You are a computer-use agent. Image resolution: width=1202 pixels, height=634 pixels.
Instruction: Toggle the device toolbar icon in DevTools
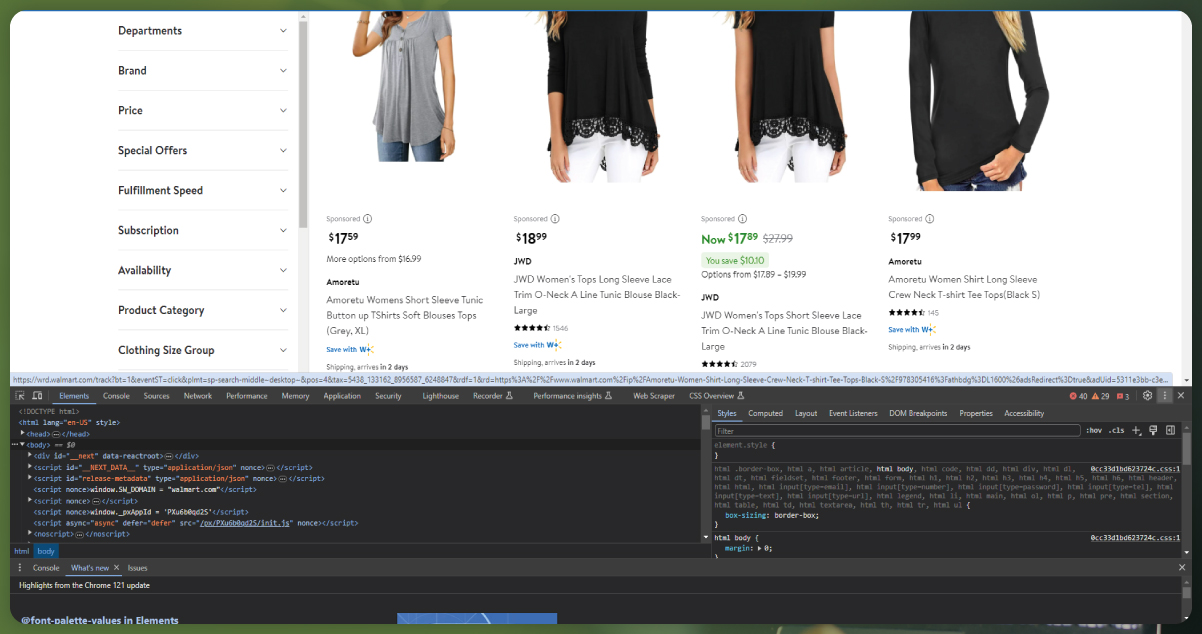point(36,396)
